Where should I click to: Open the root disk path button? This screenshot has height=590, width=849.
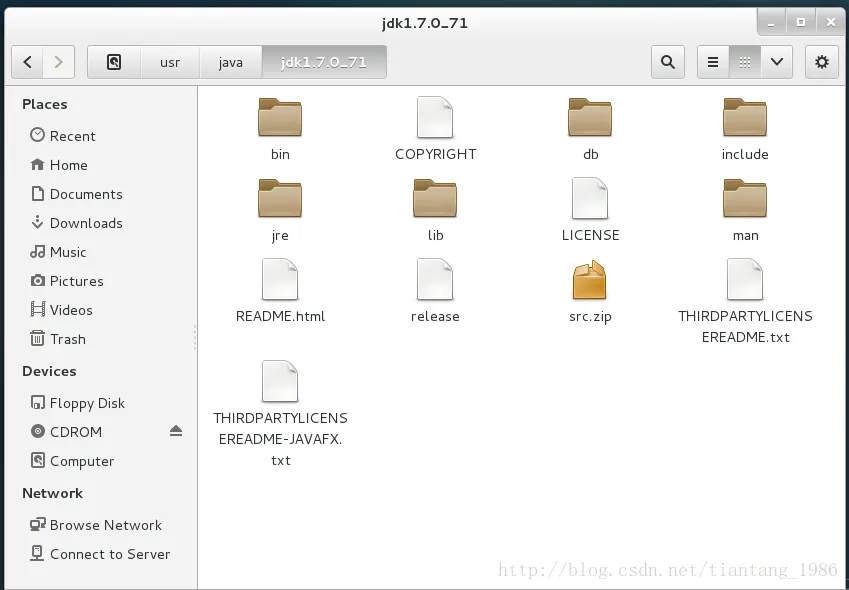(x=114, y=62)
